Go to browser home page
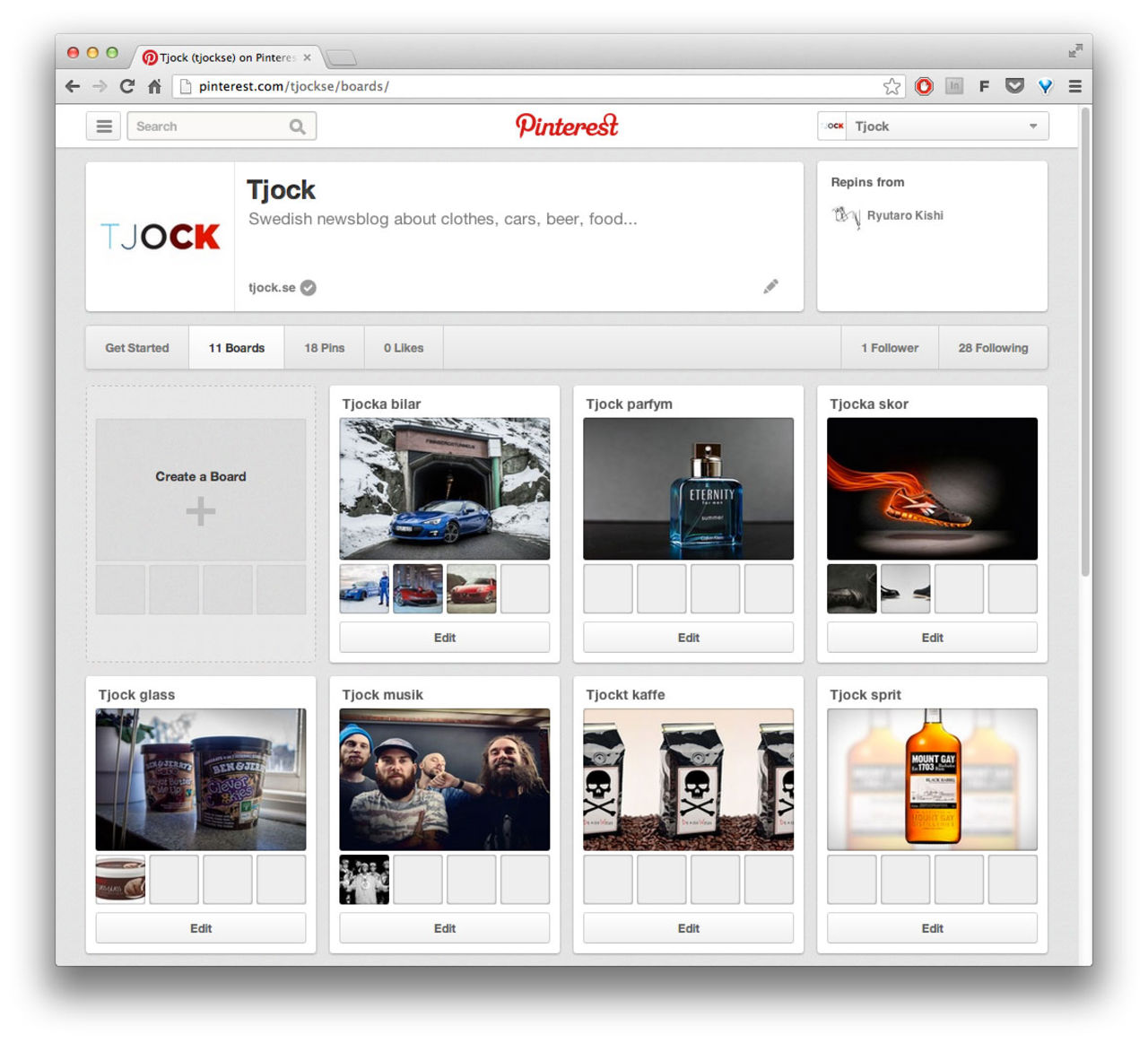 (x=154, y=86)
